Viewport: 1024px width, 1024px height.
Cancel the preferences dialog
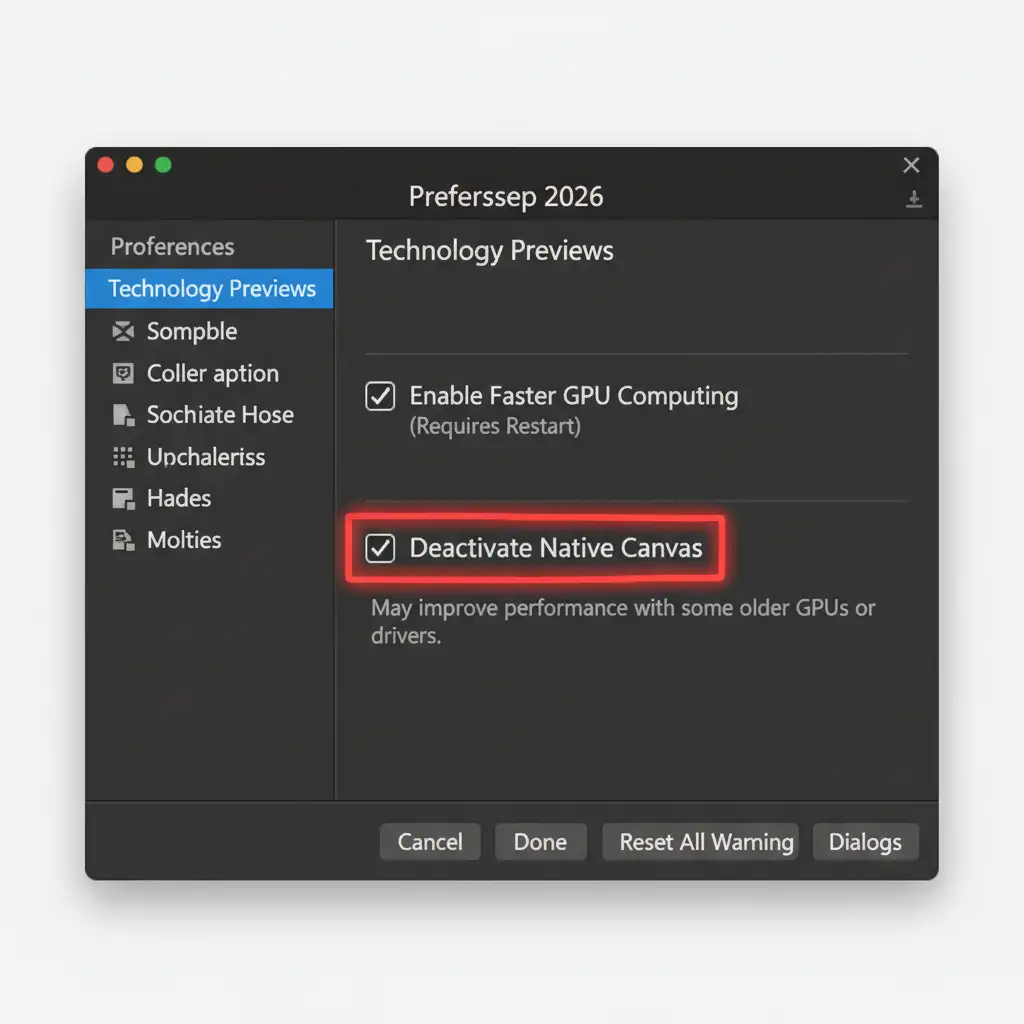click(x=430, y=842)
